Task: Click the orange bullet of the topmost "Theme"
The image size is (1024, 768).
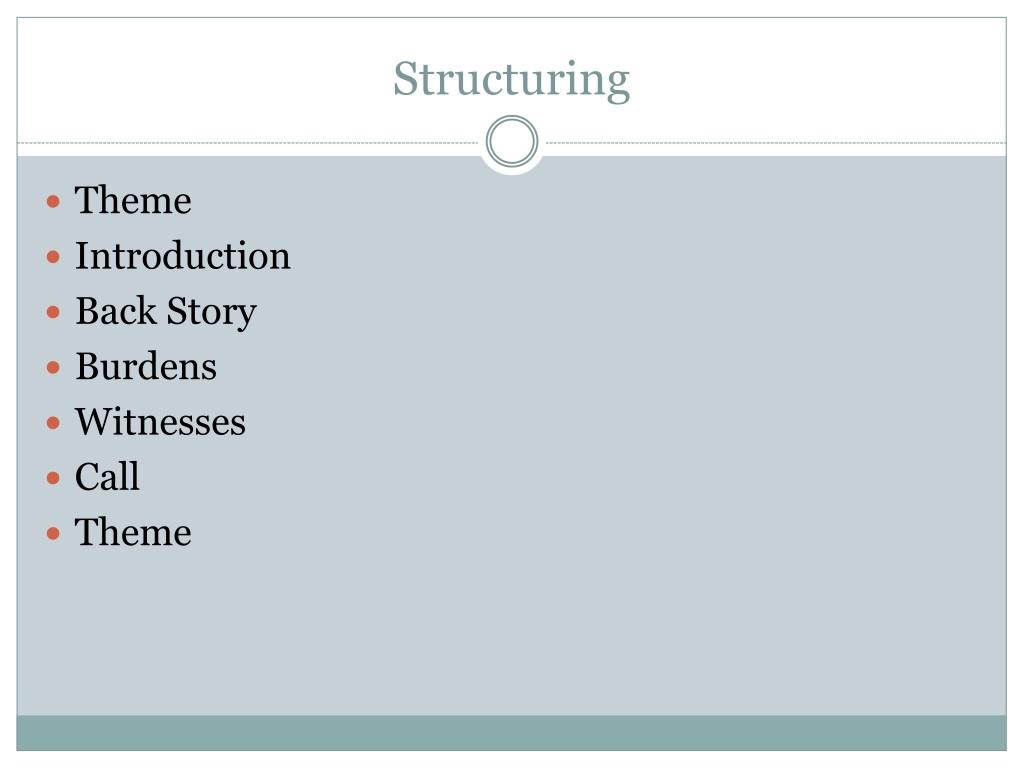Action: (x=54, y=201)
